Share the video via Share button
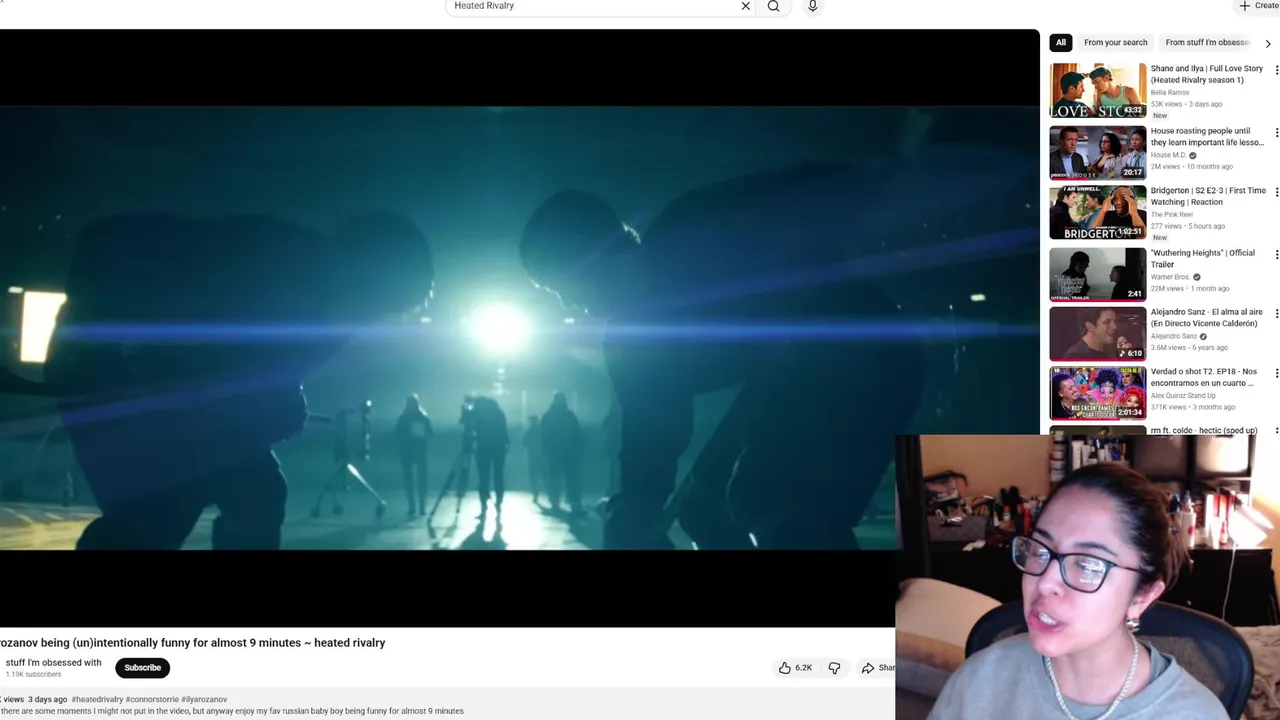Screen dimensions: 1280x720 click(878, 668)
